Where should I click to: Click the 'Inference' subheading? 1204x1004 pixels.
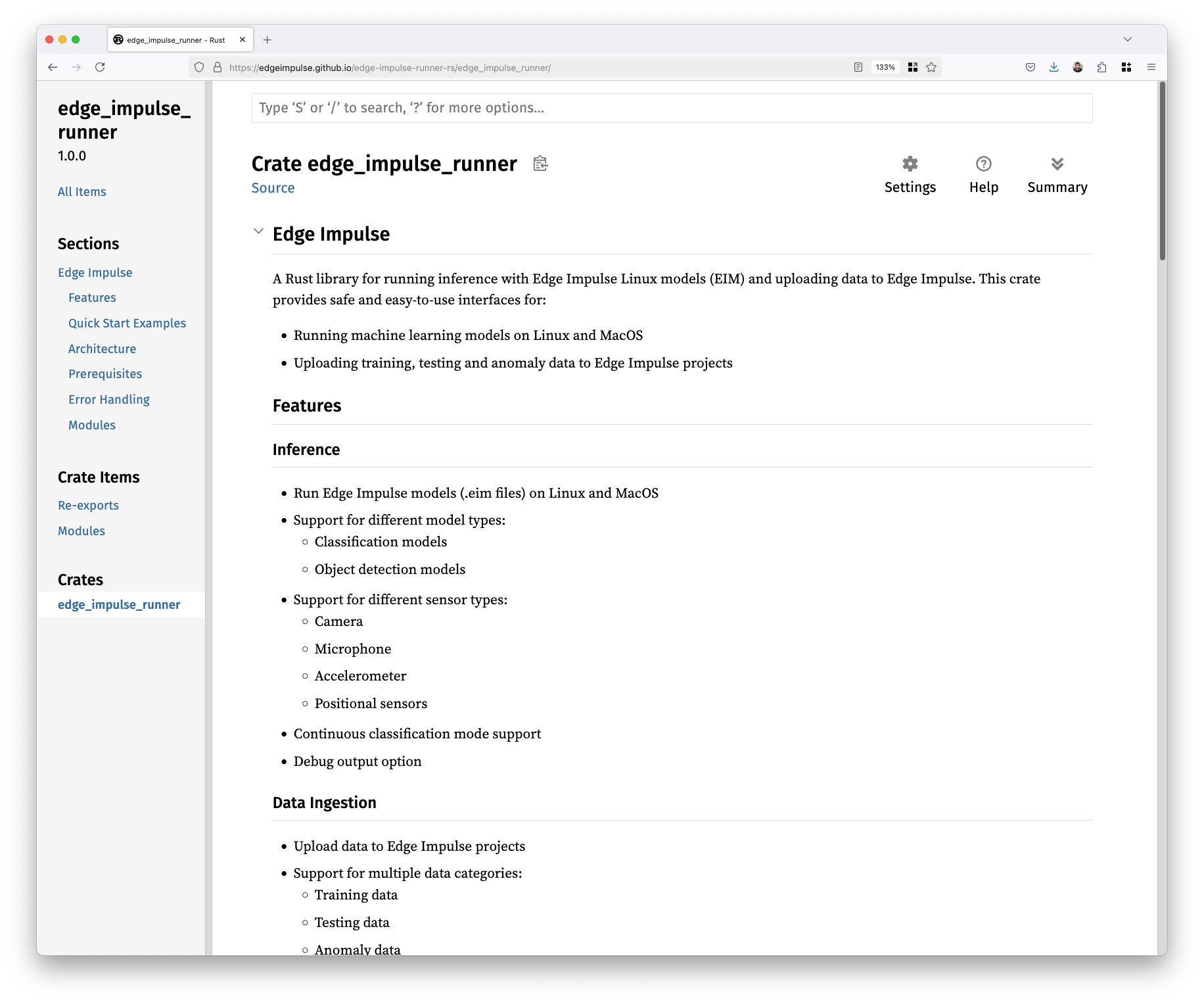pyautogui.click(x=306, y=450)
